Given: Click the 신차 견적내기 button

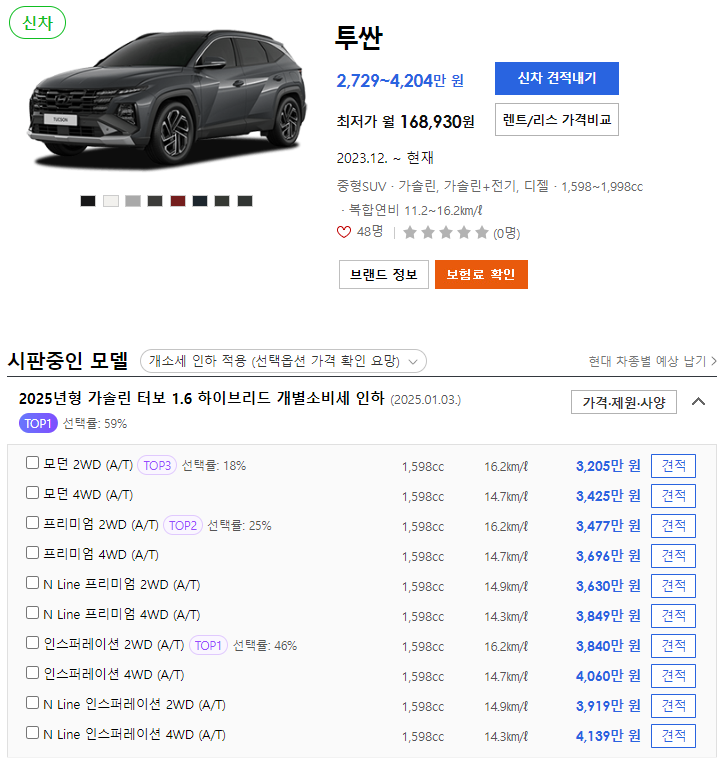Looking at the screenshot, I should [x=556, y=78].
